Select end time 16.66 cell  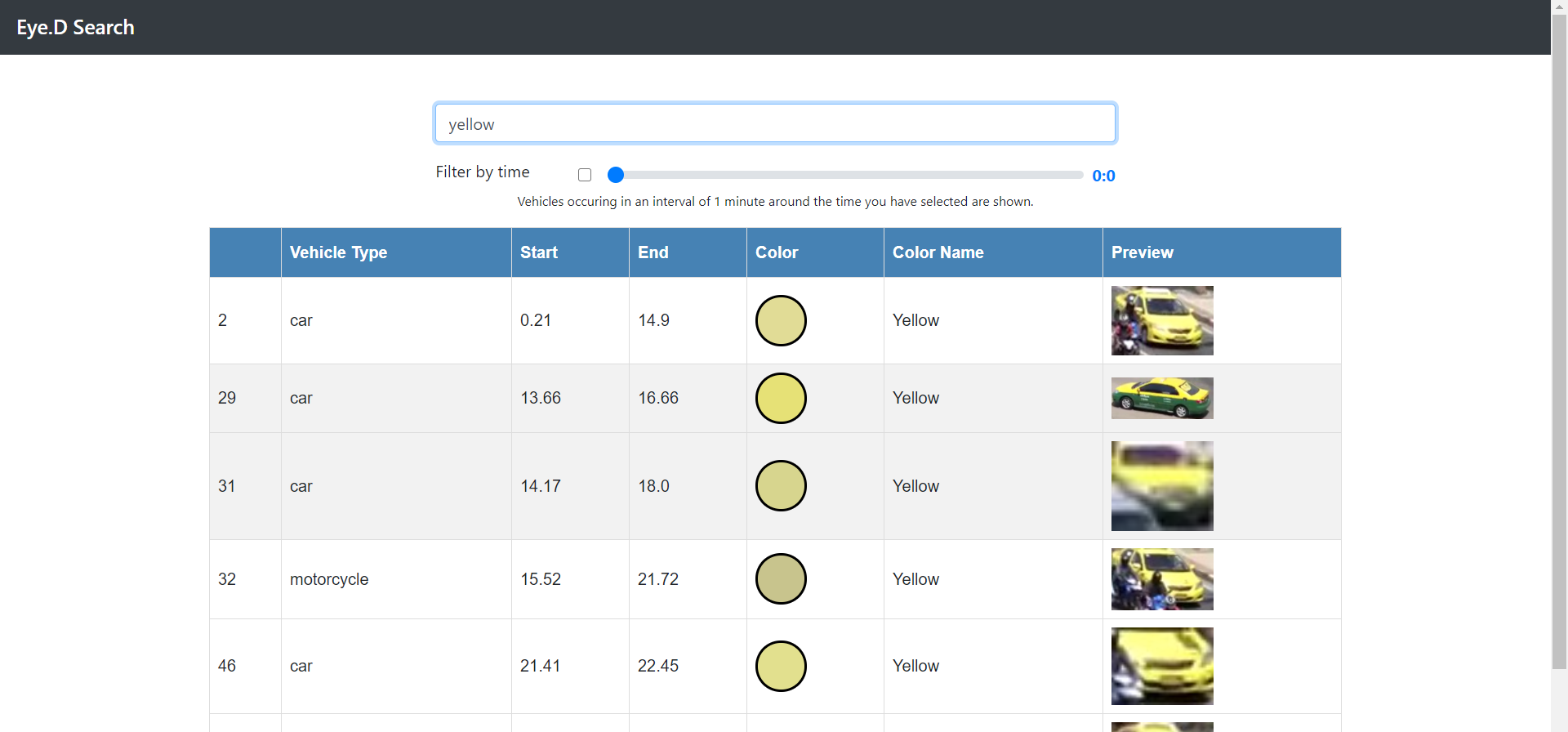[x=688, y=398]
